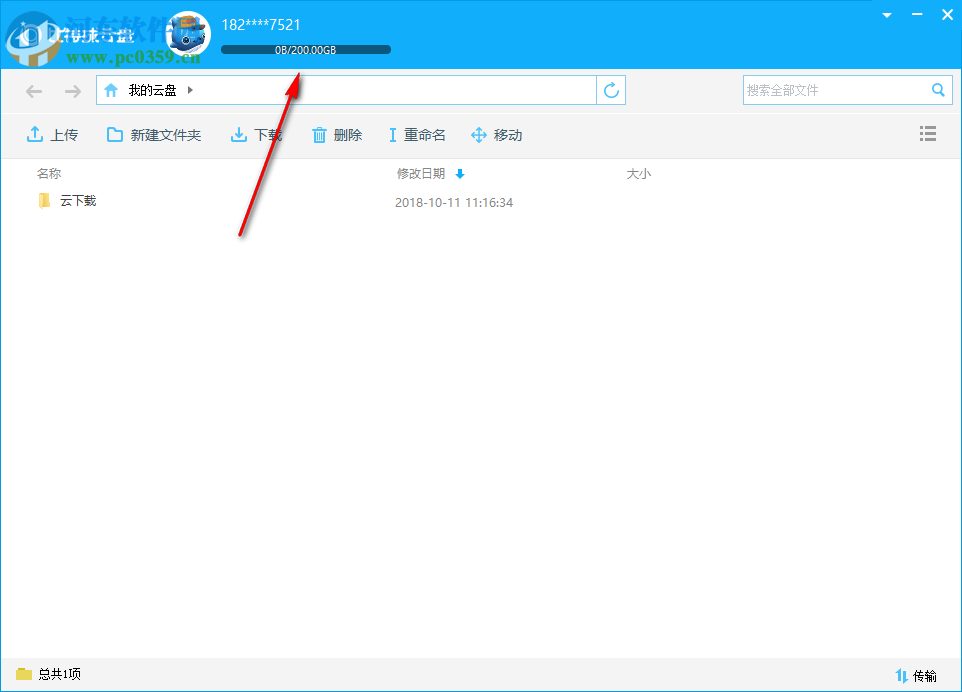
Task: Create a folder with 新建文件夹
Action: click(x=154, y=134)
